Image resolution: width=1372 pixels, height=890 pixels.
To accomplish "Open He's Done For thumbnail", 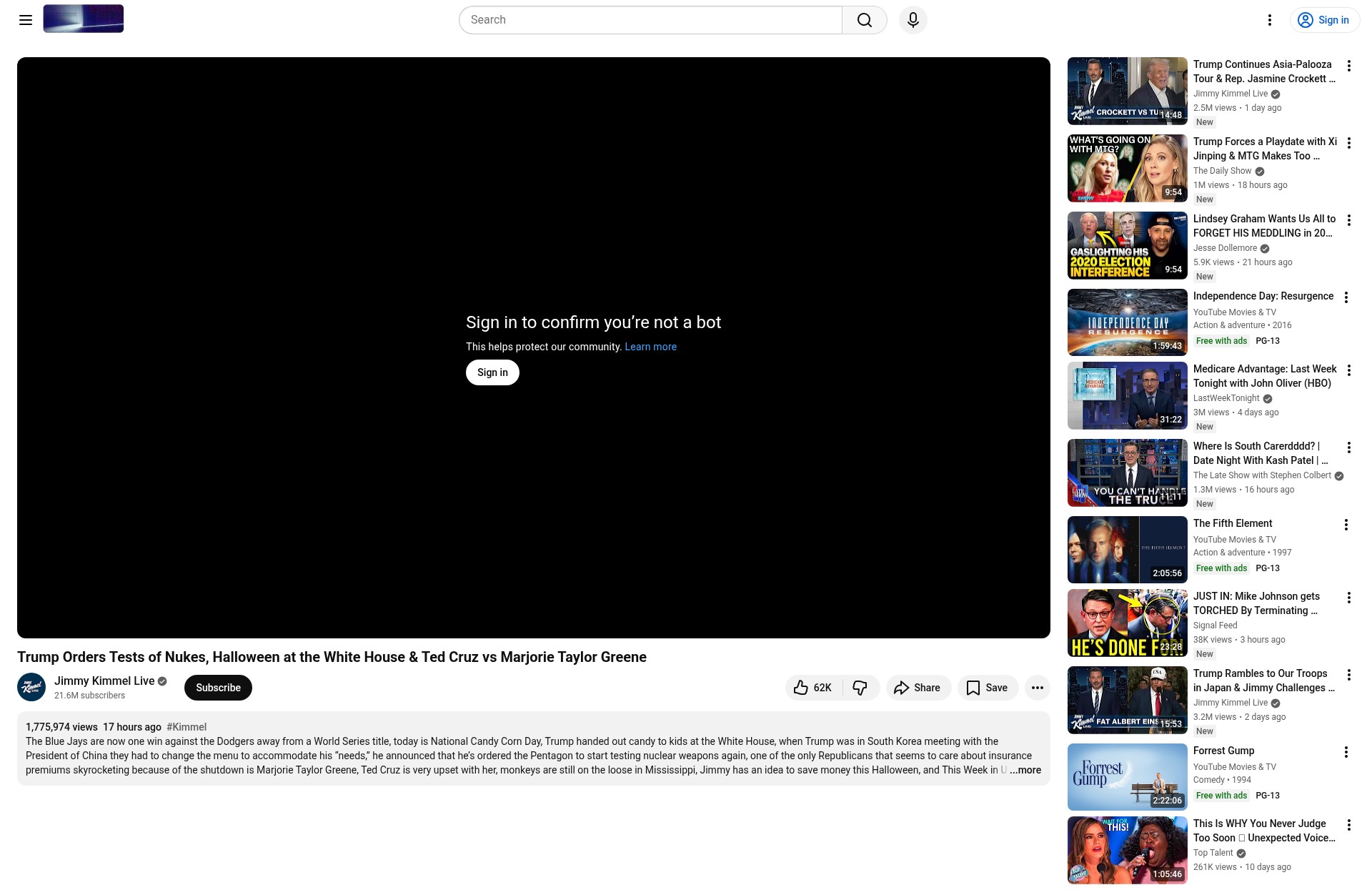I will (x=1127, y=623).
